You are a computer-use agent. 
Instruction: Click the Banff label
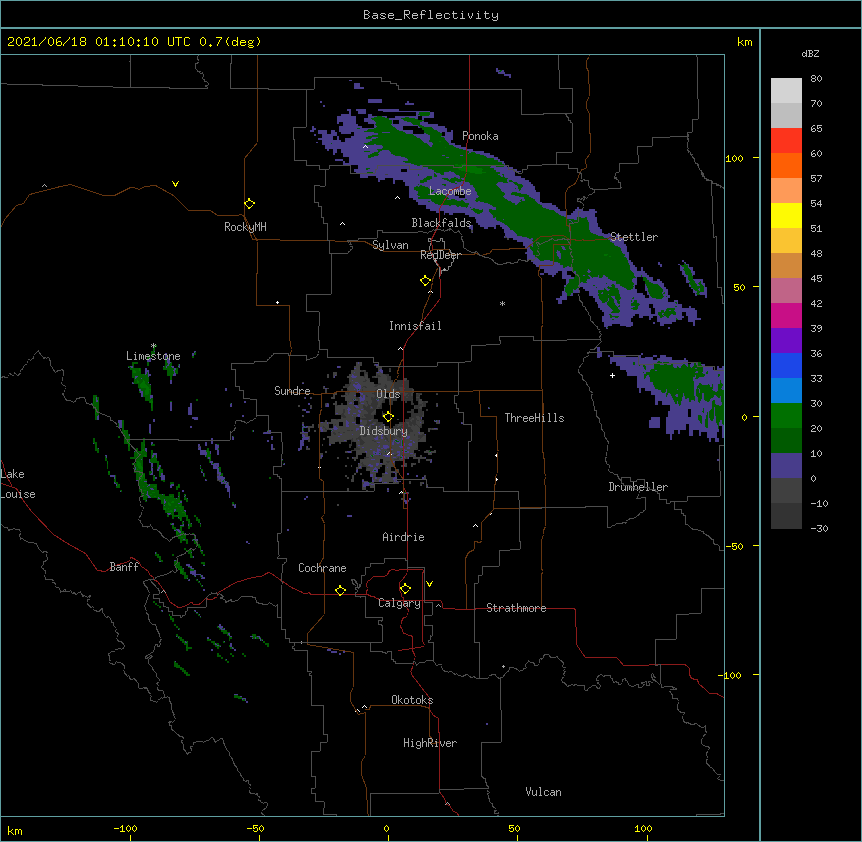click(124, 567)
